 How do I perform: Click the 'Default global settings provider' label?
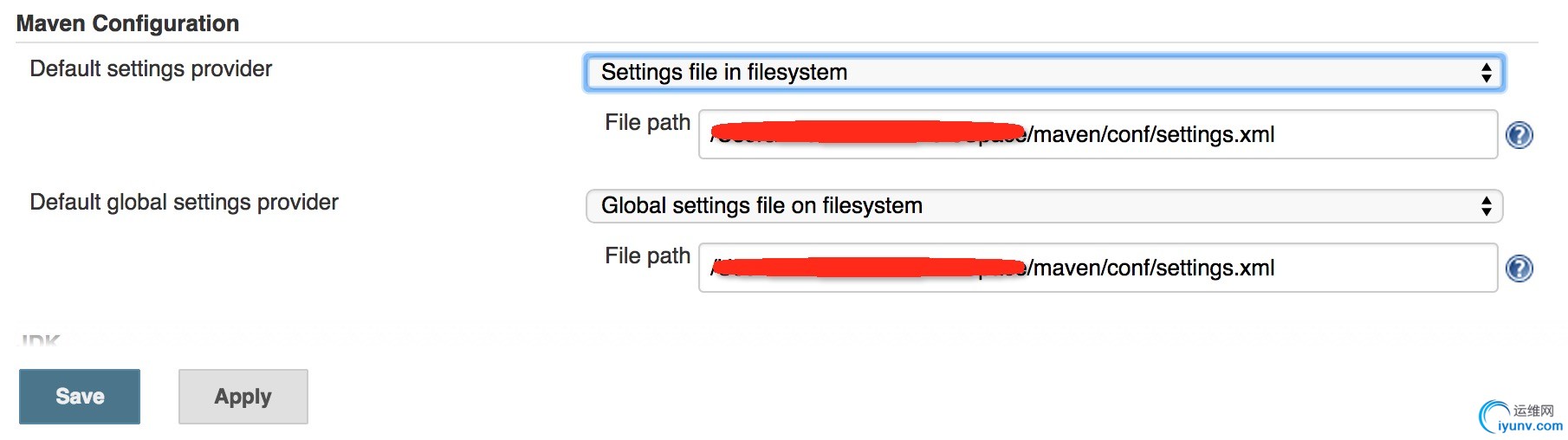coord(184,203)
